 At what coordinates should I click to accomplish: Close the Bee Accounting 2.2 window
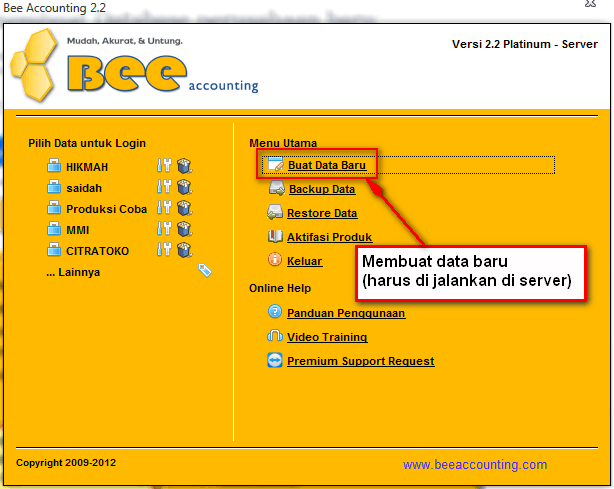591,3
